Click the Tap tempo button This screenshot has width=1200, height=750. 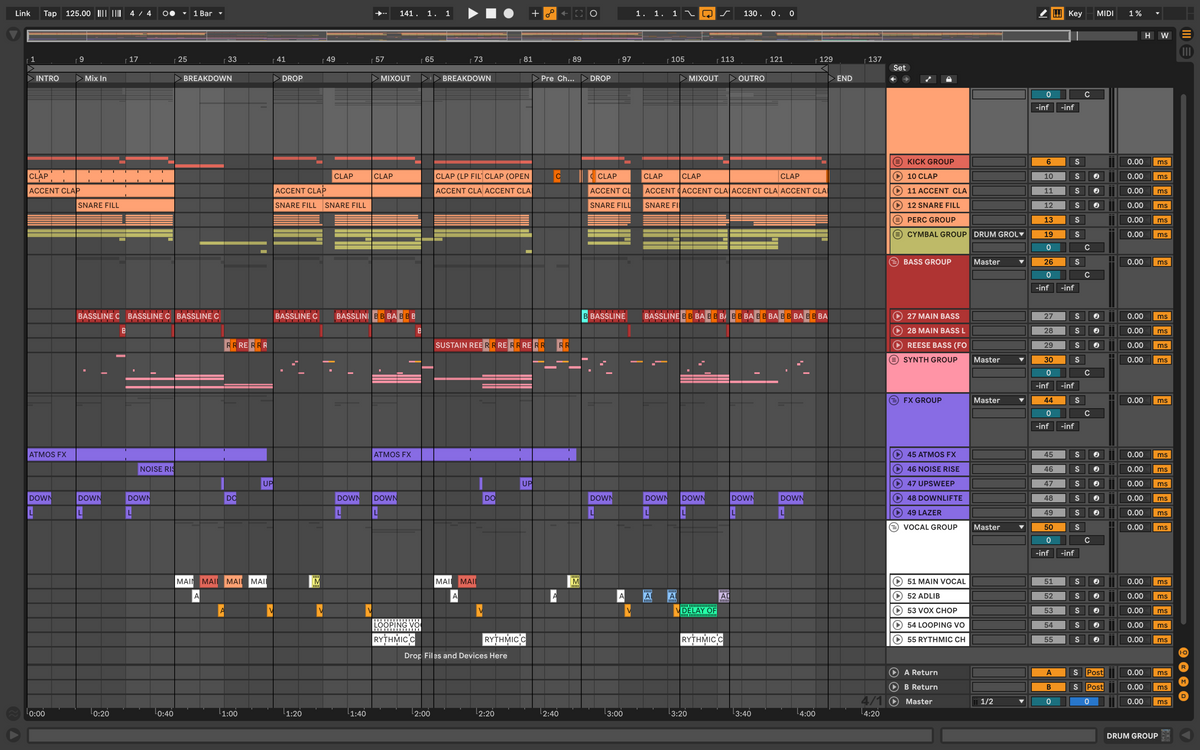50,14
